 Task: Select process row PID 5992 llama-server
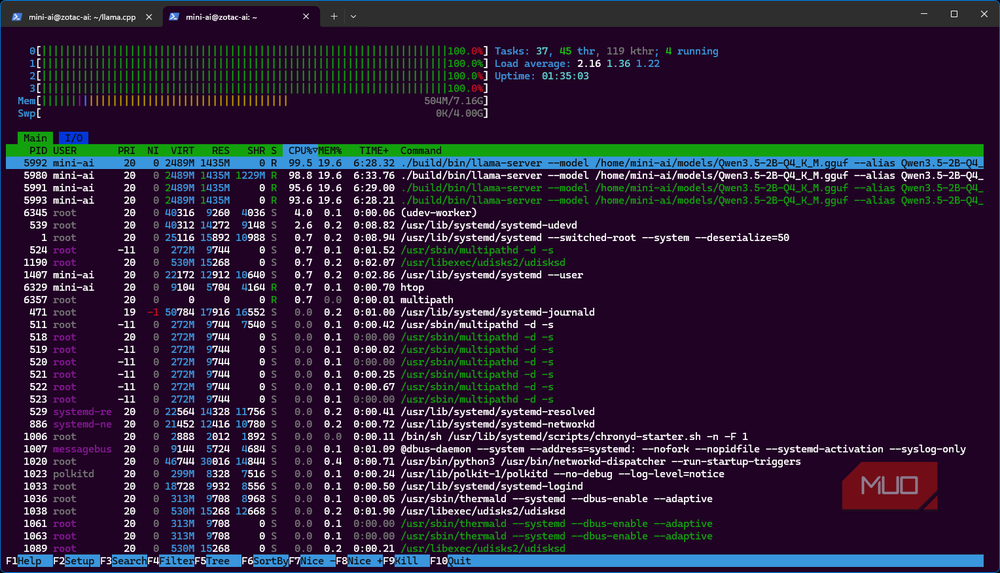(494, 163)
